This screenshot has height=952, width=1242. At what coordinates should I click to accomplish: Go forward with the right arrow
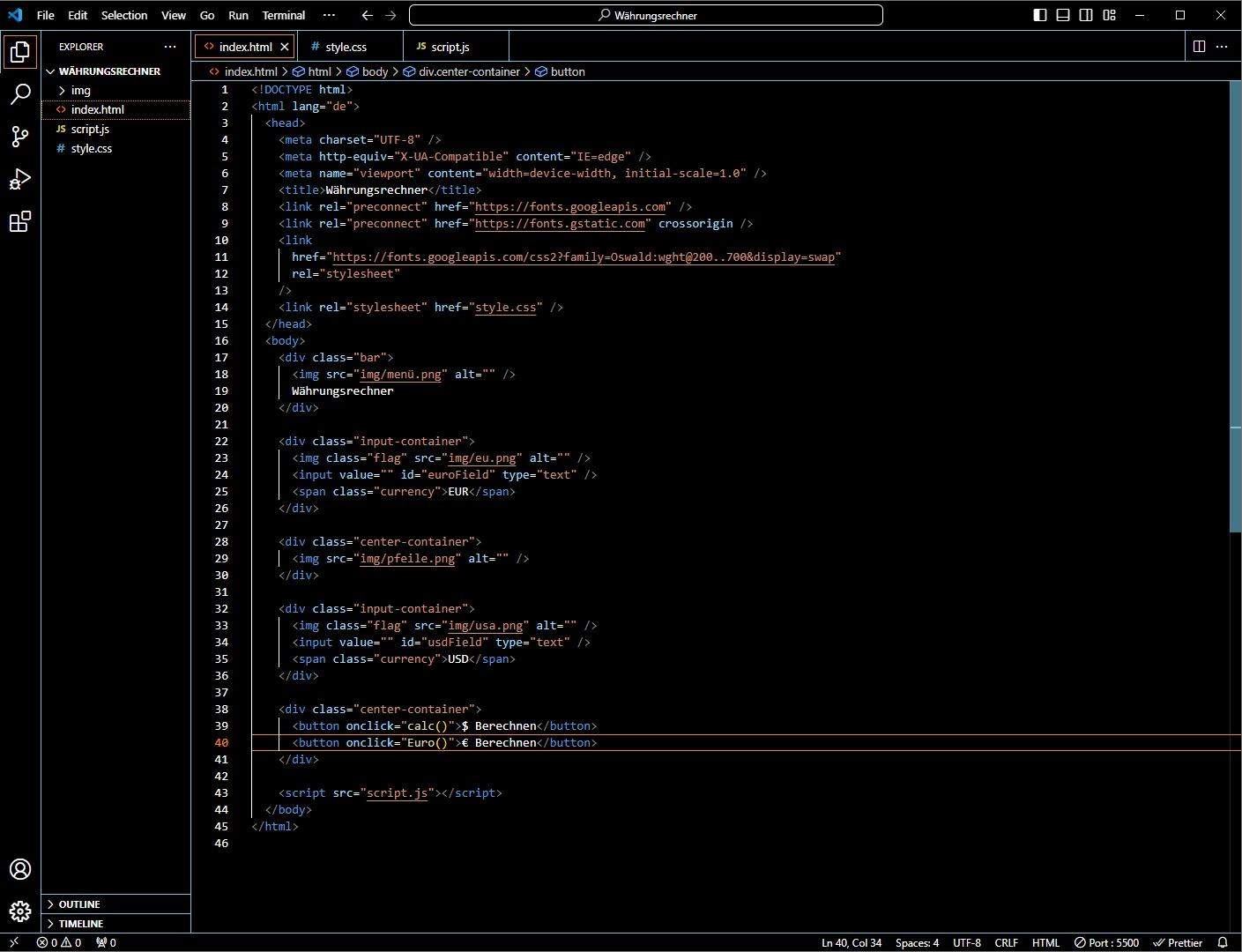tap(391, 15)
